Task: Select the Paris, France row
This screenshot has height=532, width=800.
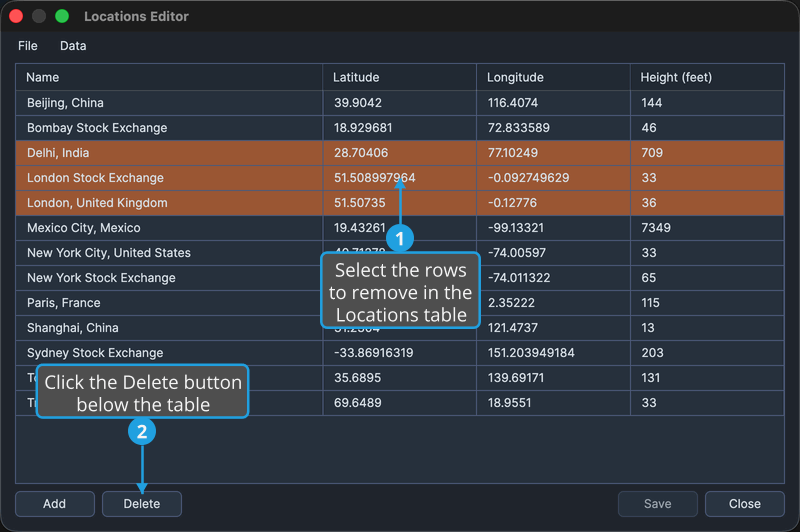Action: (399, 302)
